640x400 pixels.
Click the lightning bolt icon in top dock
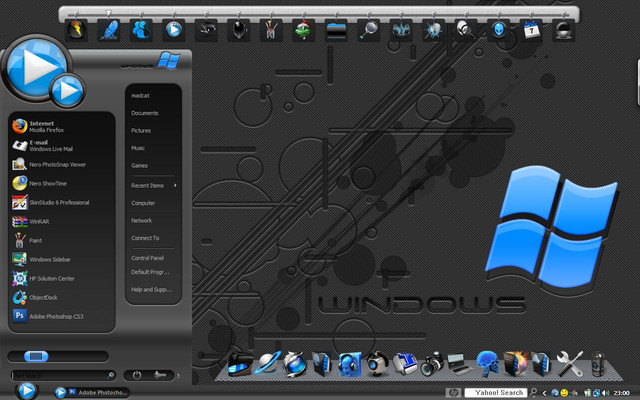pyautogui.click(x=76, y=30)
